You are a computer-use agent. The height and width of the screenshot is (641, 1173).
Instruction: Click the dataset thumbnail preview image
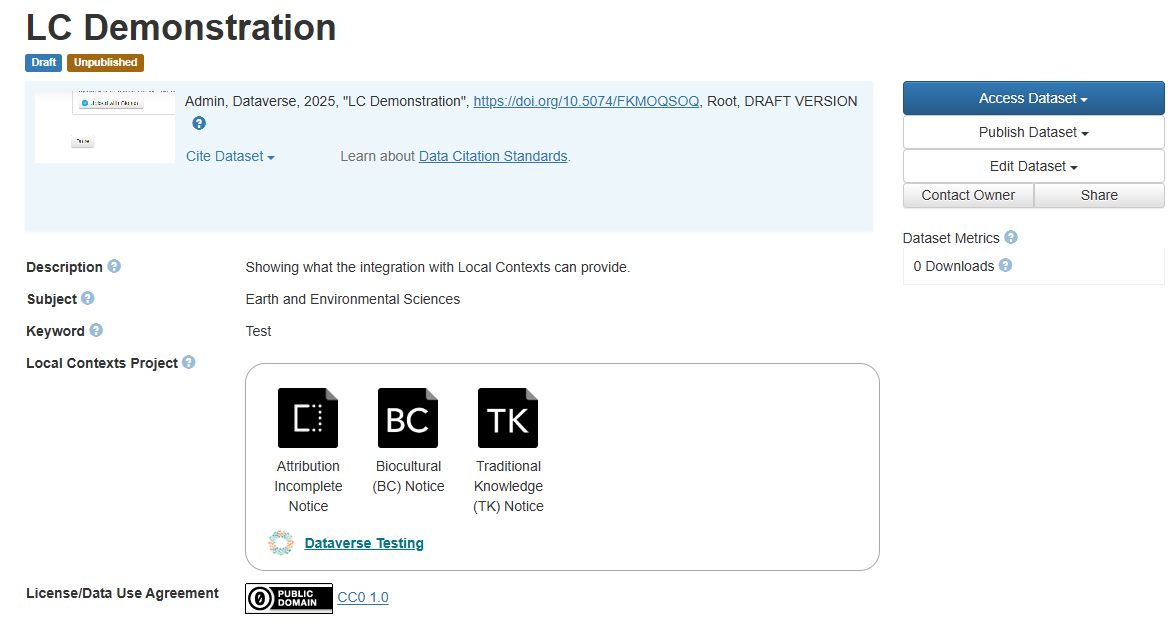click(x=104, y=126)
